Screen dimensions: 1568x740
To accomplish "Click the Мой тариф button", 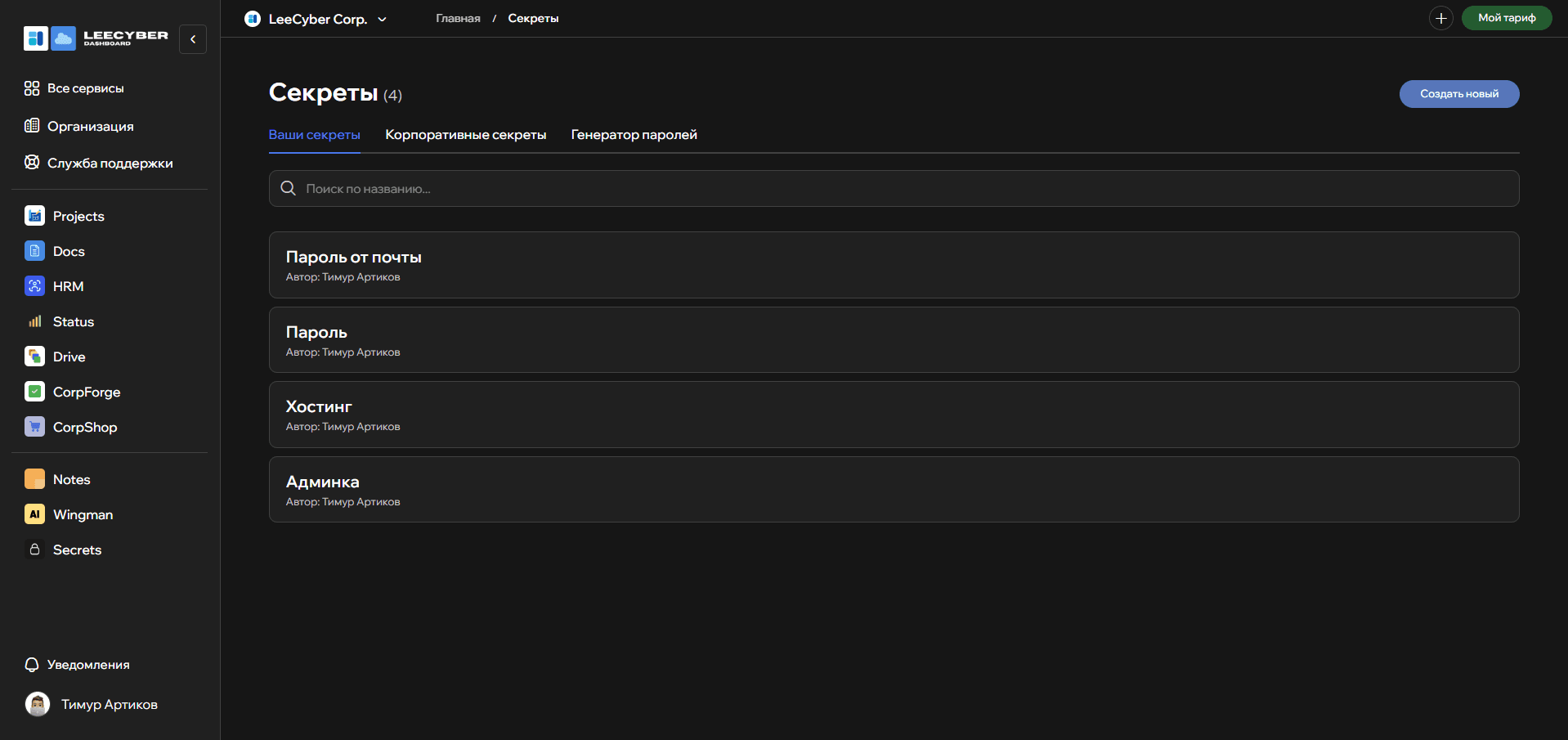I will coord(1506,18).
